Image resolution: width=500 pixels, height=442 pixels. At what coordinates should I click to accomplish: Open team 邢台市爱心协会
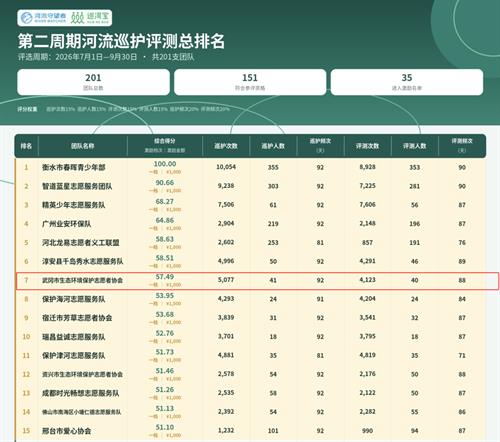pos(67,431)
